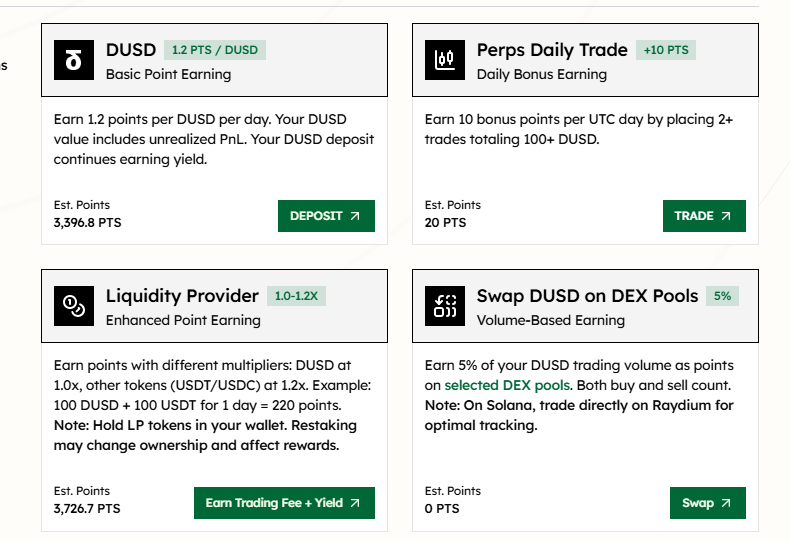Click the 5% volume badge

click(x=722, y=296)
